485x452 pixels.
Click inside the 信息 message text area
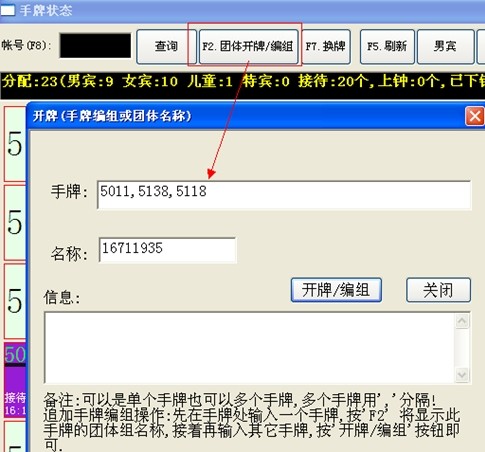coord(250,348)
